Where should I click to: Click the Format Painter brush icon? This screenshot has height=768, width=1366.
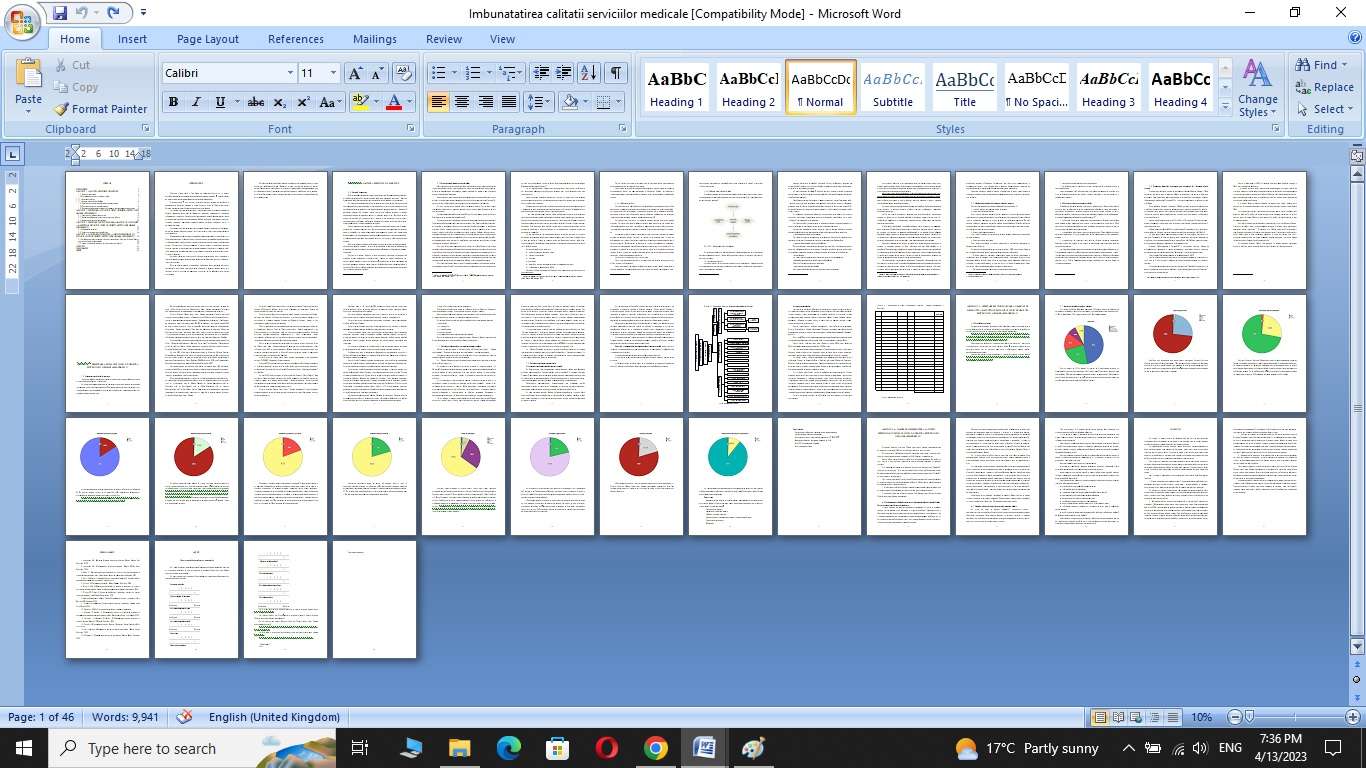61,109
